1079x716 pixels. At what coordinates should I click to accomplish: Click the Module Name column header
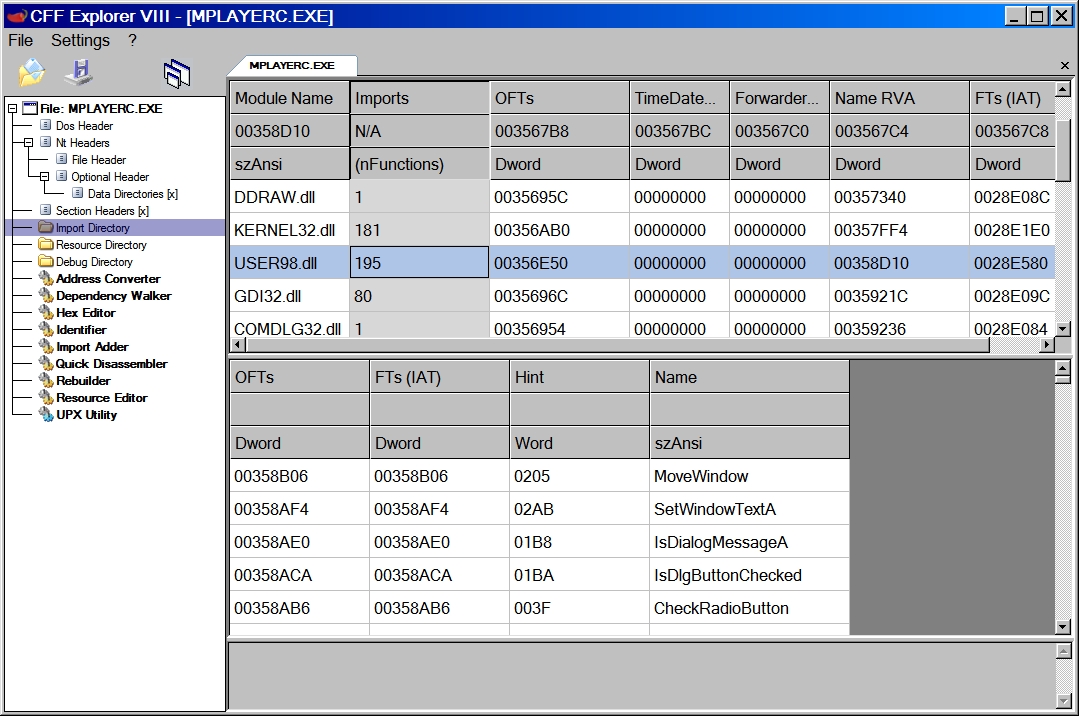click(290, 98)
